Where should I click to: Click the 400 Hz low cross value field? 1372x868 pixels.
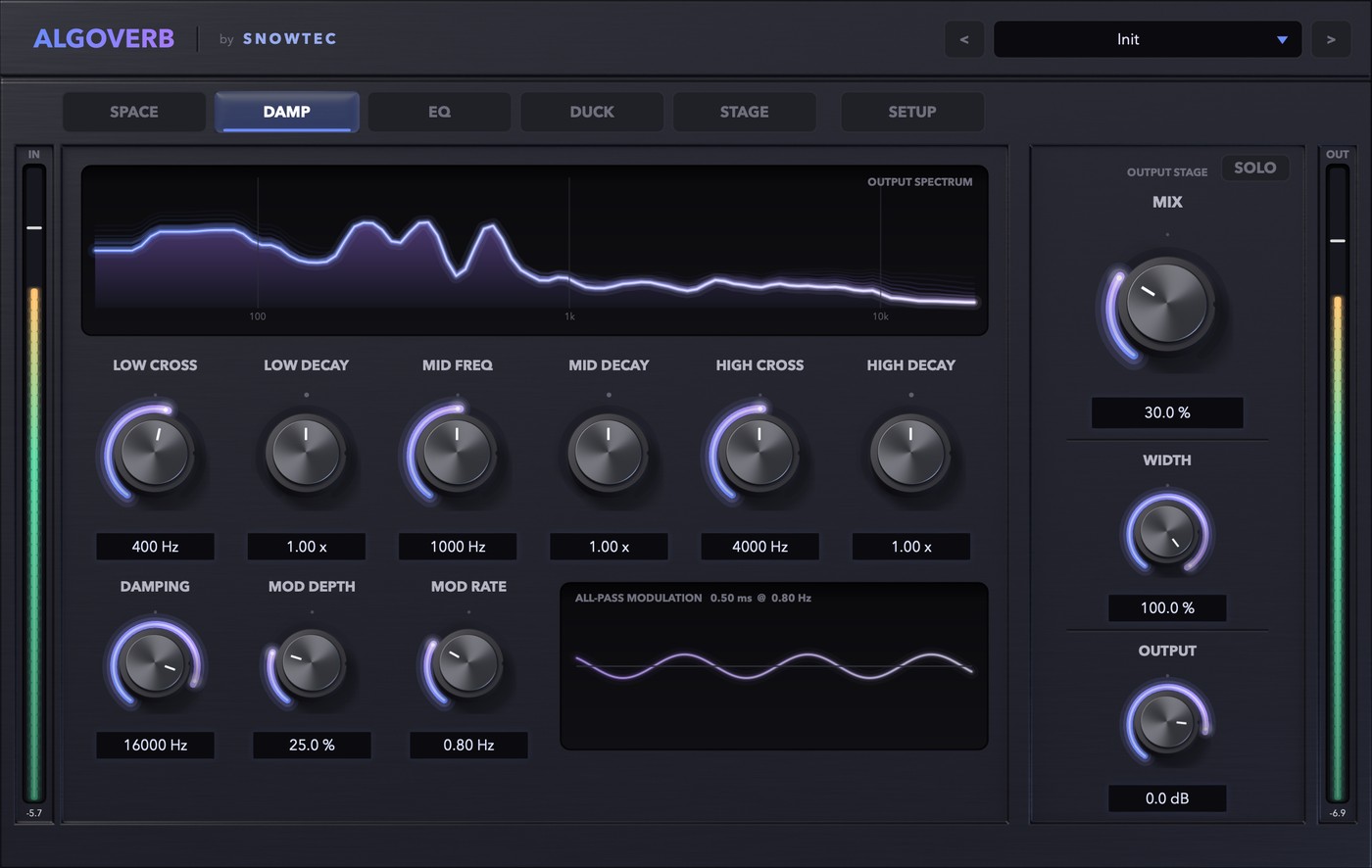tap(155, 547)
